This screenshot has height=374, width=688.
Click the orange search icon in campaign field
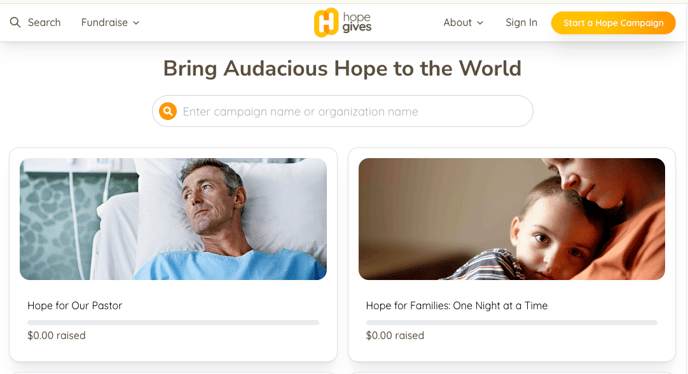[168, 111]
